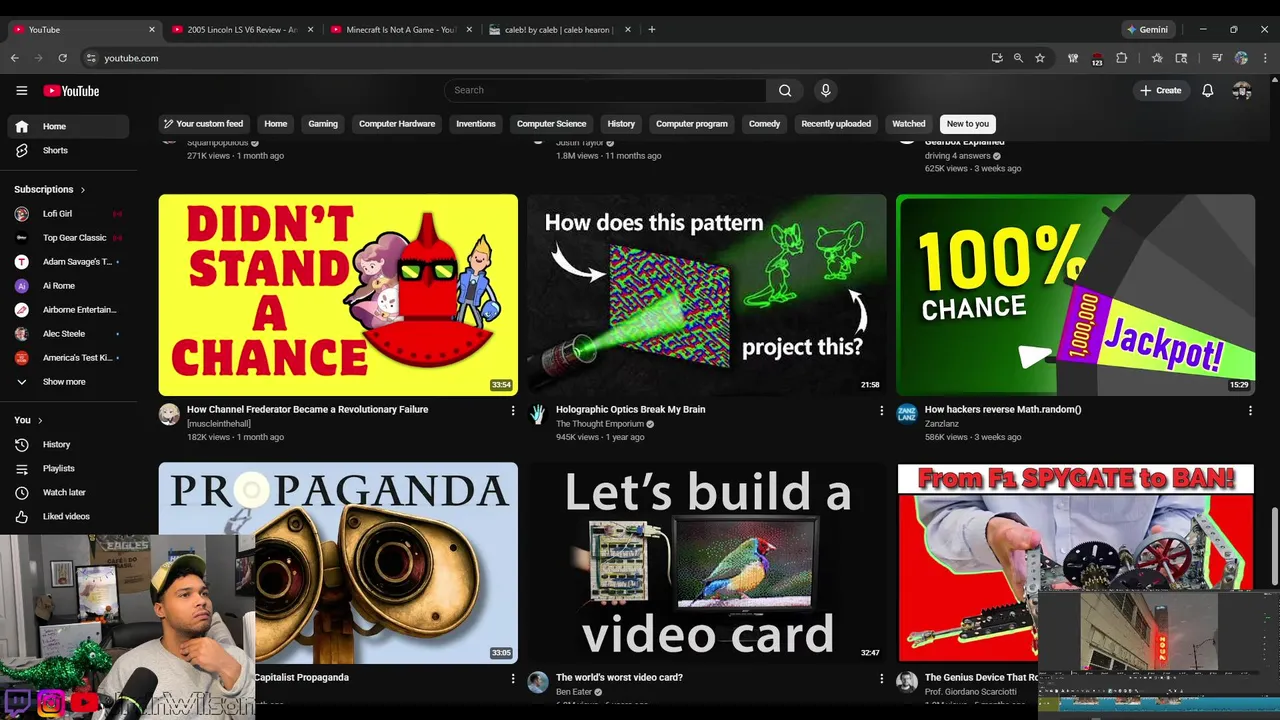Open options menu for world's worst video card
Image resolution: width=1280 pixels, height=720 pixels.
(881, 678)
